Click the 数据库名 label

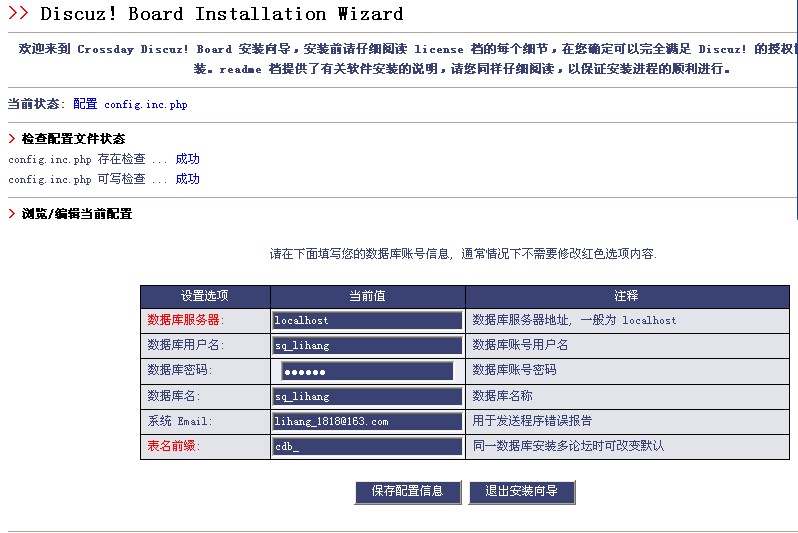[173, 396]
